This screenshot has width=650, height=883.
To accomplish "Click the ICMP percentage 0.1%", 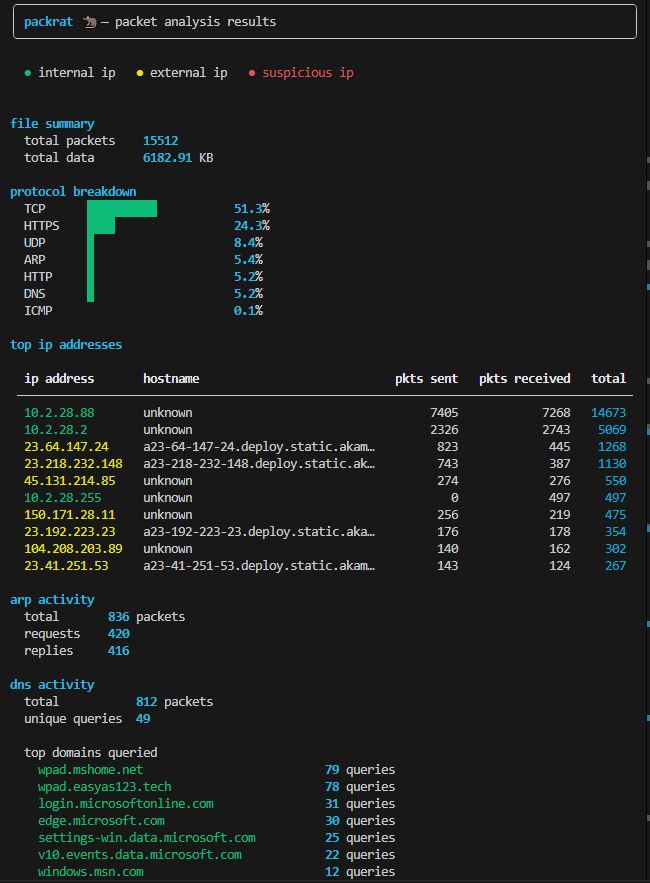I will [x=248, y=310].
